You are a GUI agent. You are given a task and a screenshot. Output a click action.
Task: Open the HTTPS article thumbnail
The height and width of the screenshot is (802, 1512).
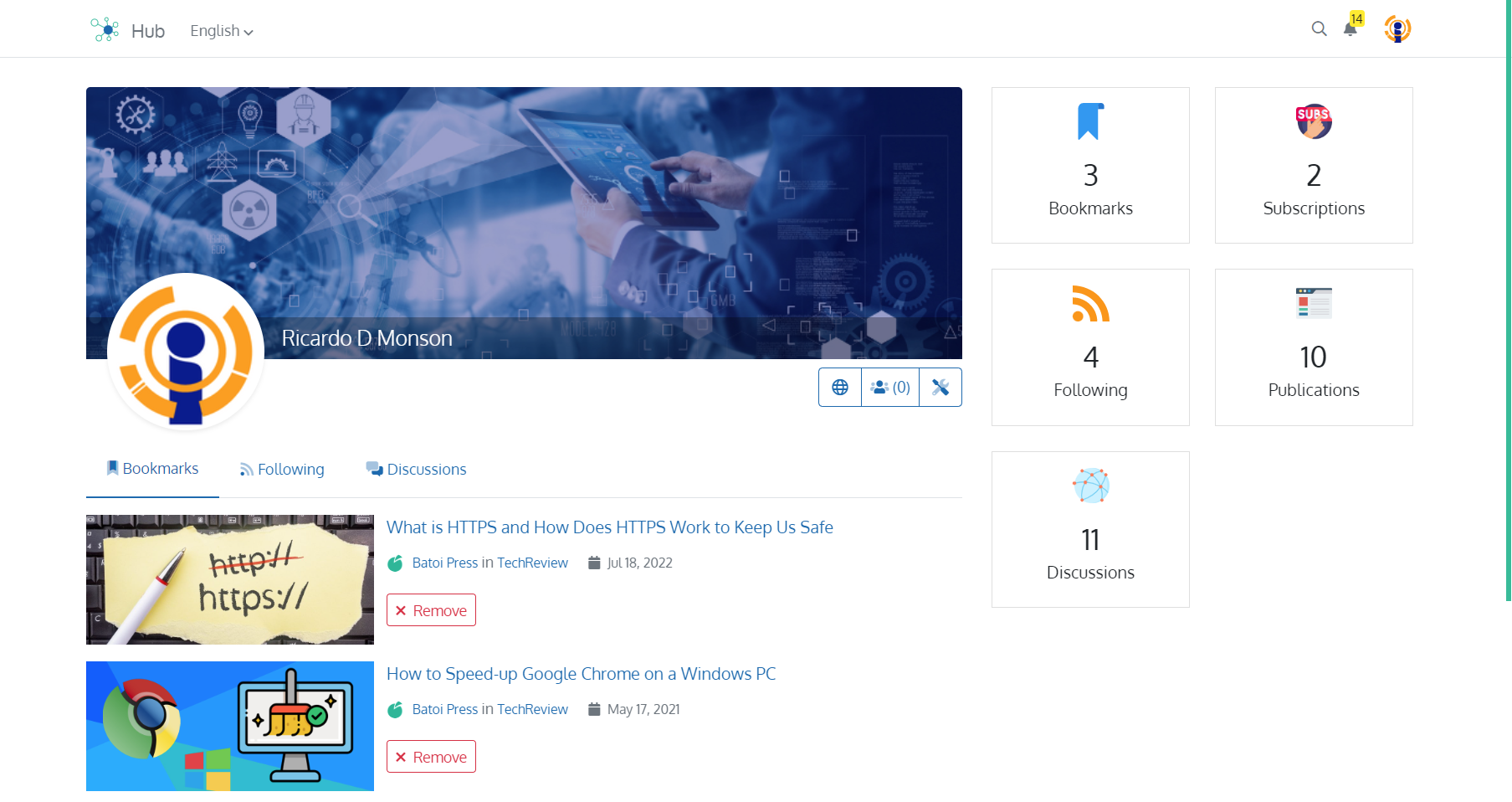click(x=230, y=579)
